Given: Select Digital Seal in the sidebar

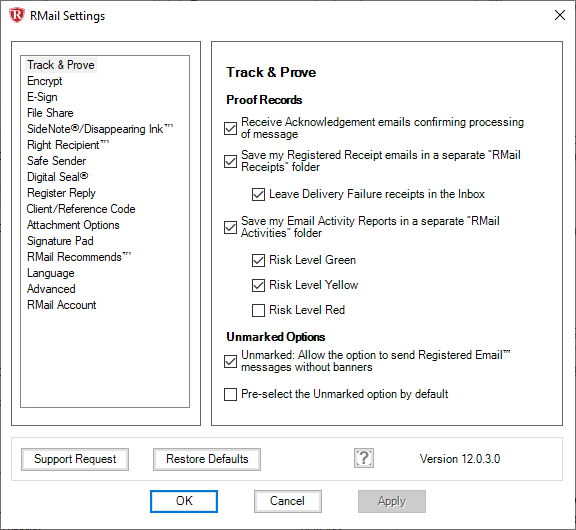Looking at the screenshot, I should point(58,177).
